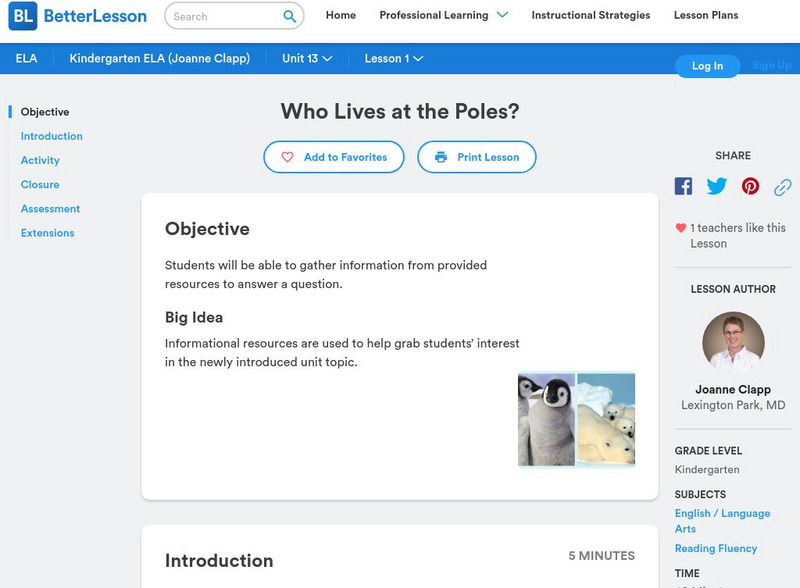Image resolution: width=800 pixels, height=588 pixels.
Task: Open the Reading Fluency subject link
Action: click(x=715, y=548)
